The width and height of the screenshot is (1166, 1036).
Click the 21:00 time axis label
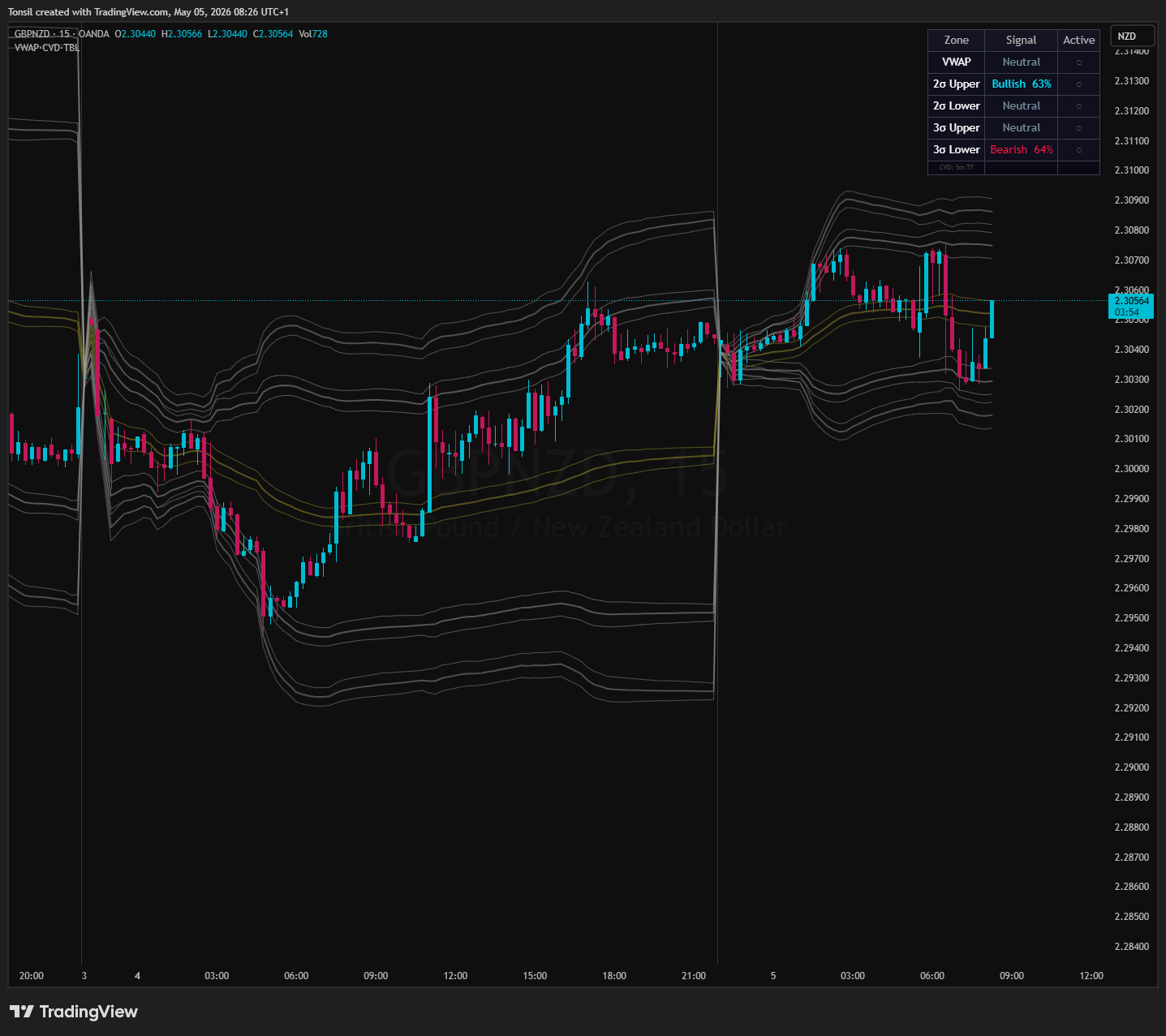[695, 976]
